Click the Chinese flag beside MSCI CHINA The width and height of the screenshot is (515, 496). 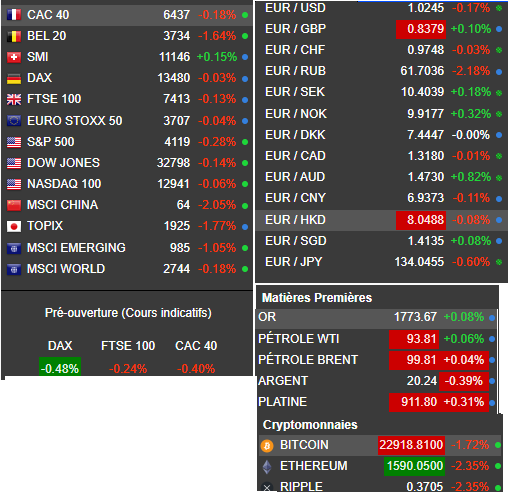(x=14, y=205)
